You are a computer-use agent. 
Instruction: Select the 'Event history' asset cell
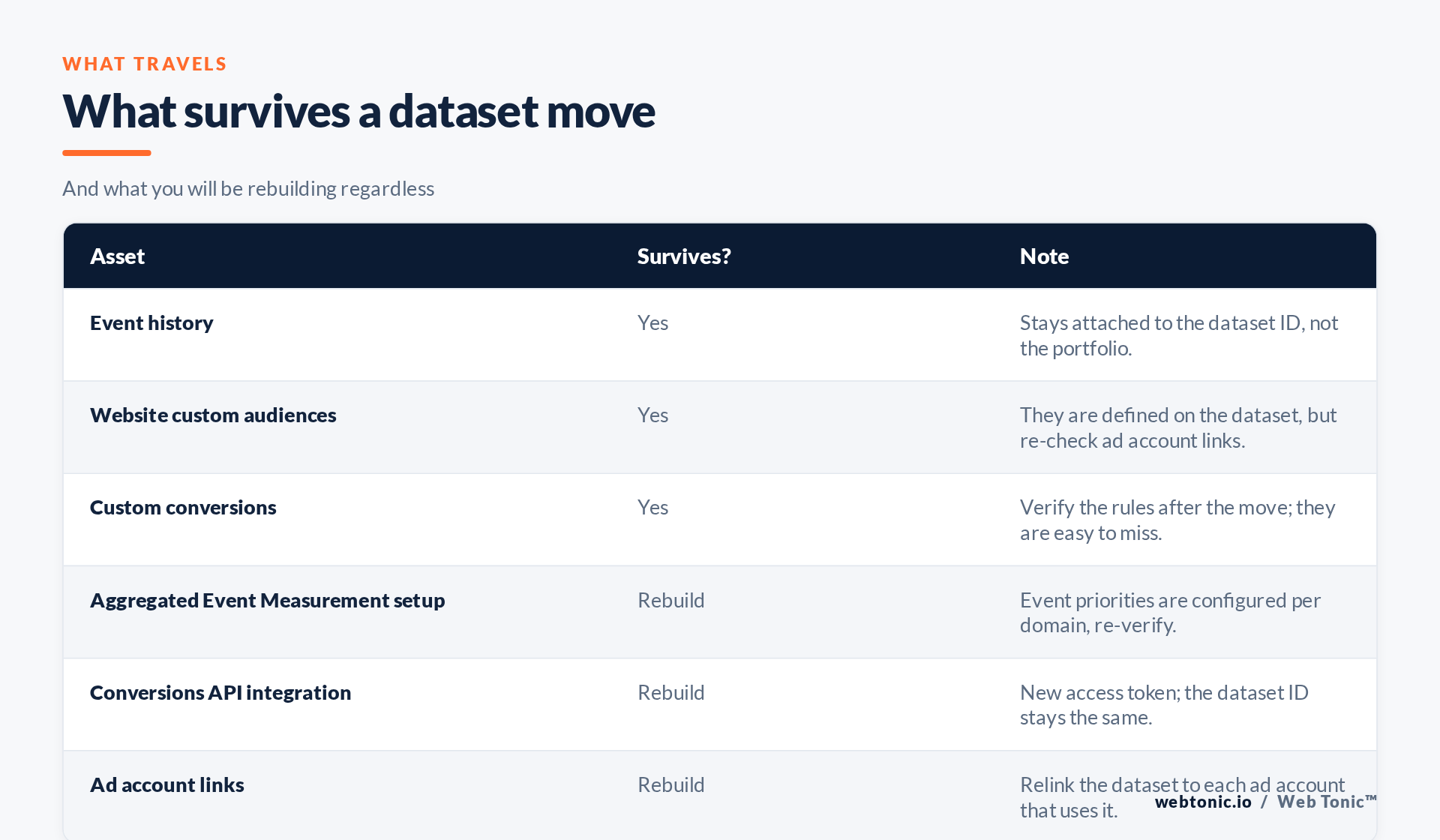pos(151,323)
